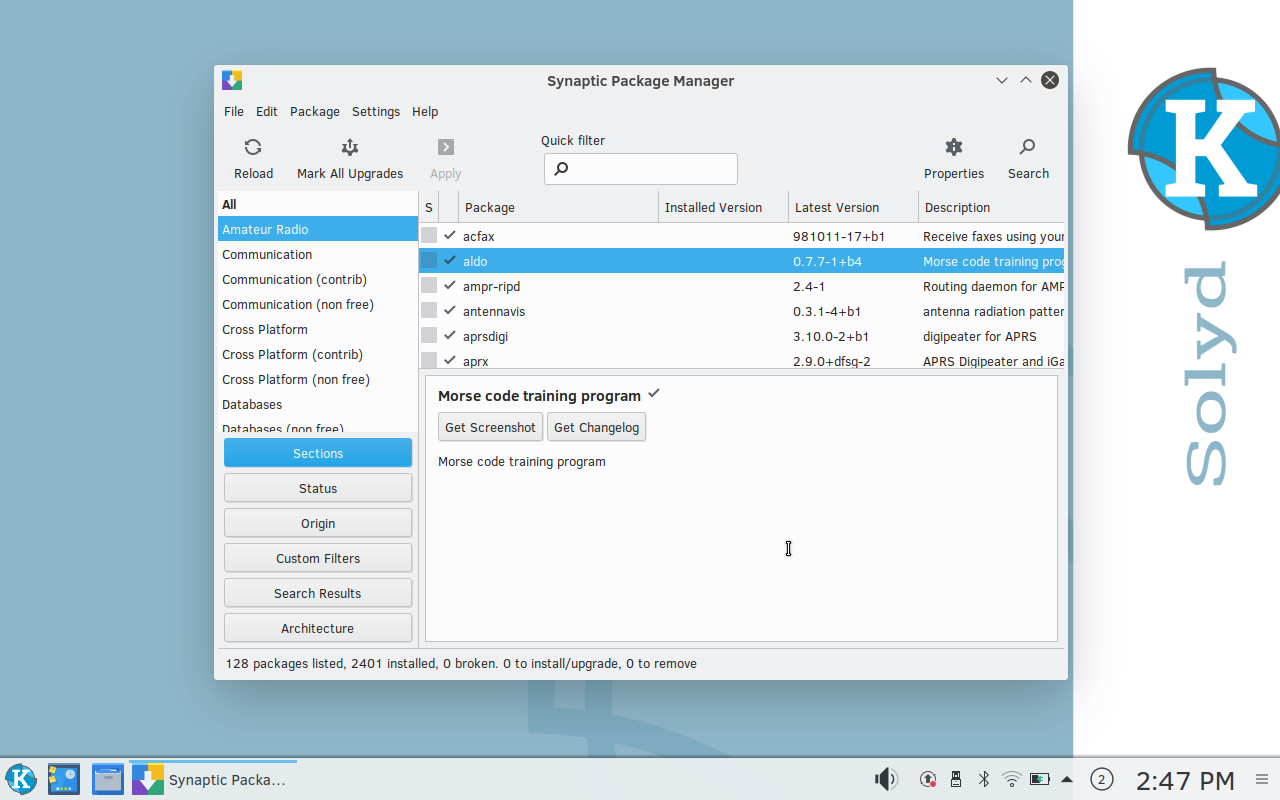The image size is (1280, 800).
Task: Click the software update tray icon
Action: click(927, 778)
